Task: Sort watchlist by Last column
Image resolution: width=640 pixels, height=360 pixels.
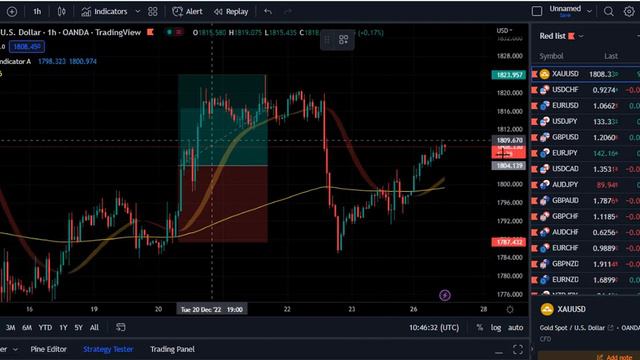Action: pos(611,56)
